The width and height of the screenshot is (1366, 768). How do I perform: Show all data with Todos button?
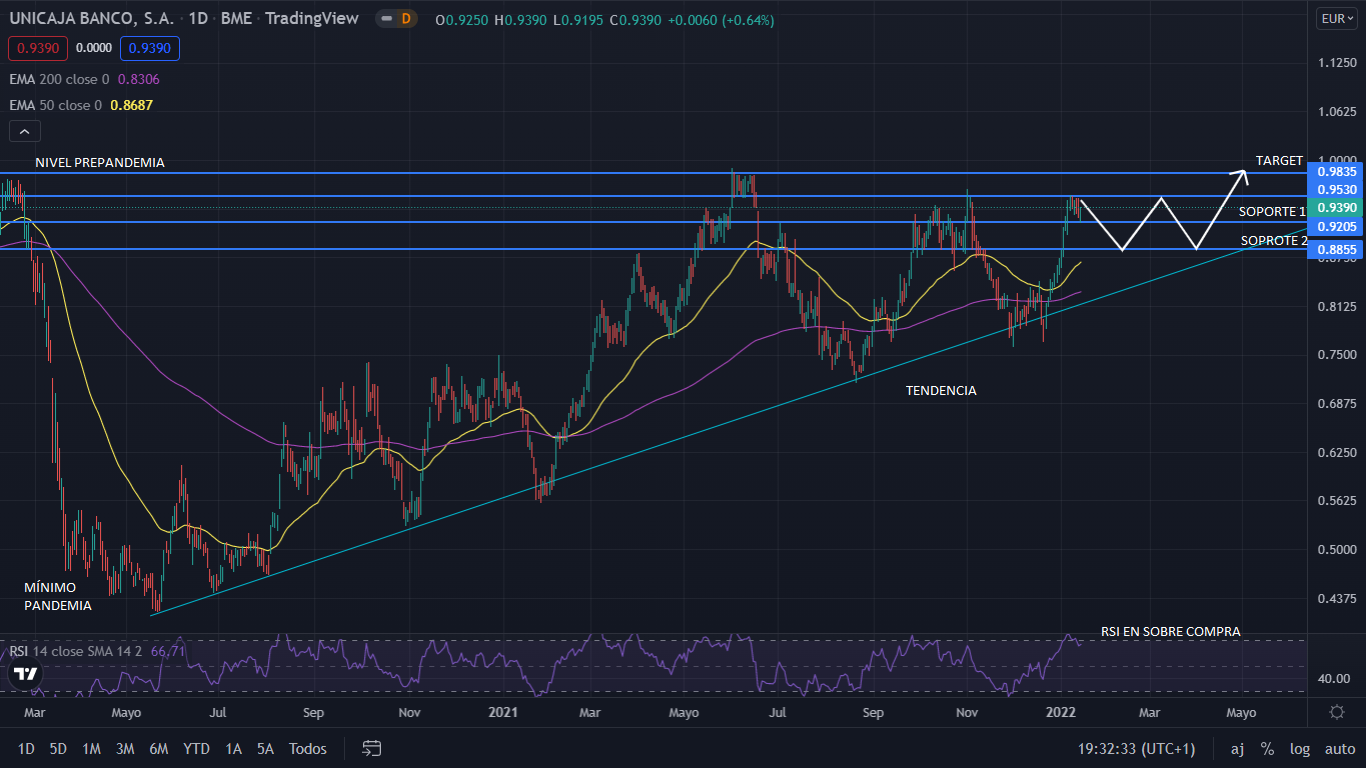point(307,748)
